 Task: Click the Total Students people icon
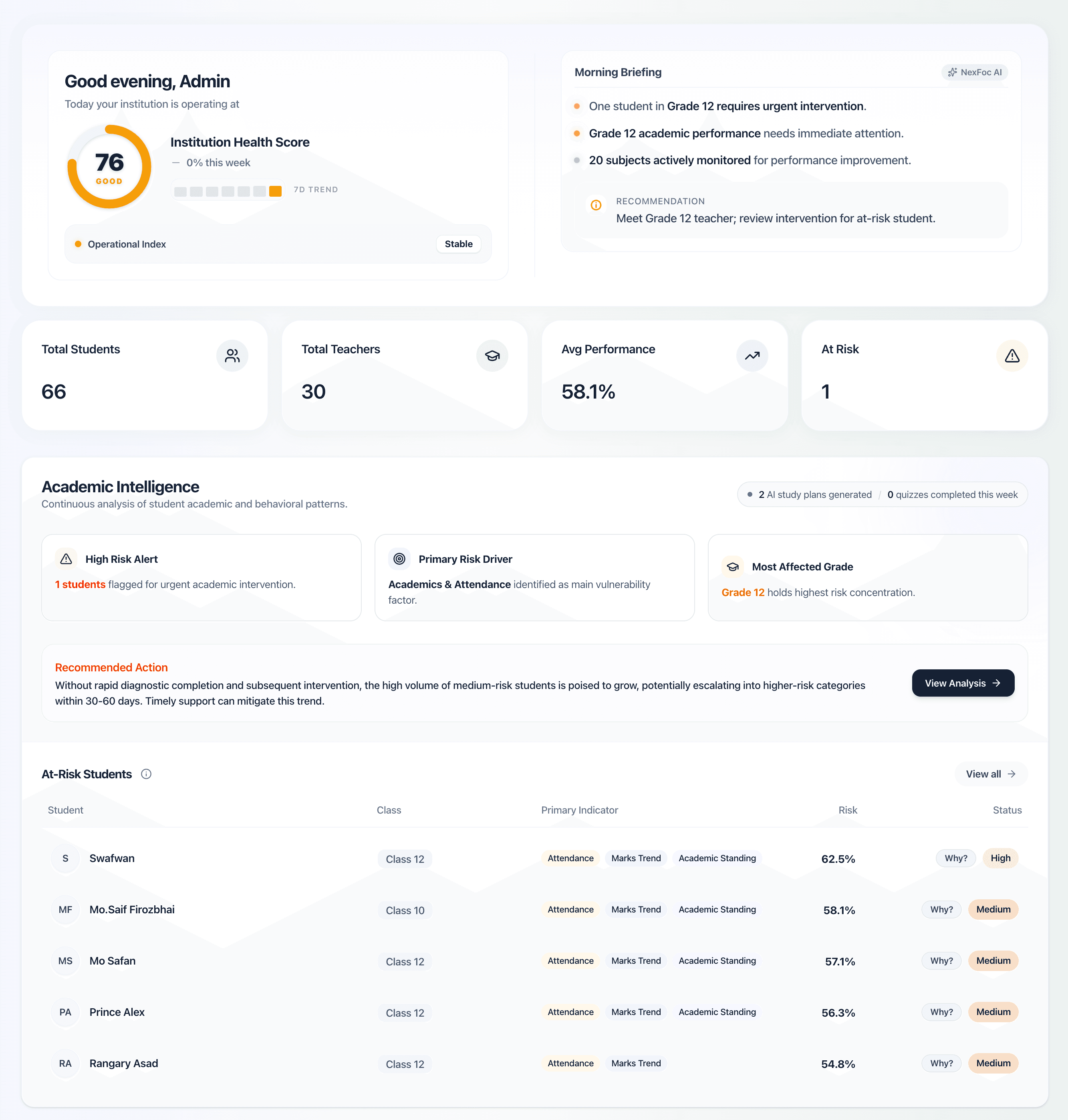pos(232,356)
